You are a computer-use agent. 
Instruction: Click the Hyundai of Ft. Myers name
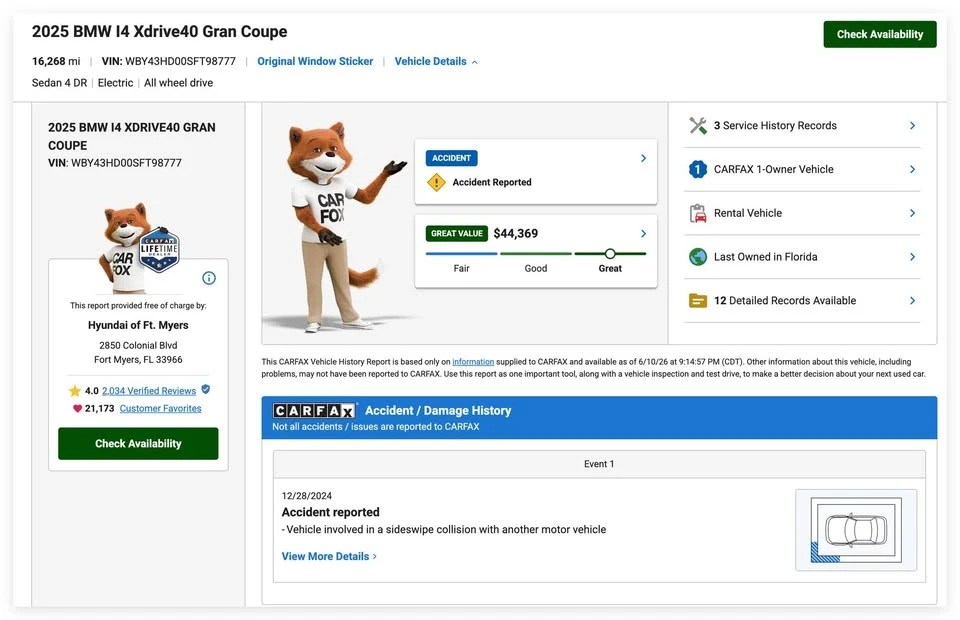(x=138, y=325)
